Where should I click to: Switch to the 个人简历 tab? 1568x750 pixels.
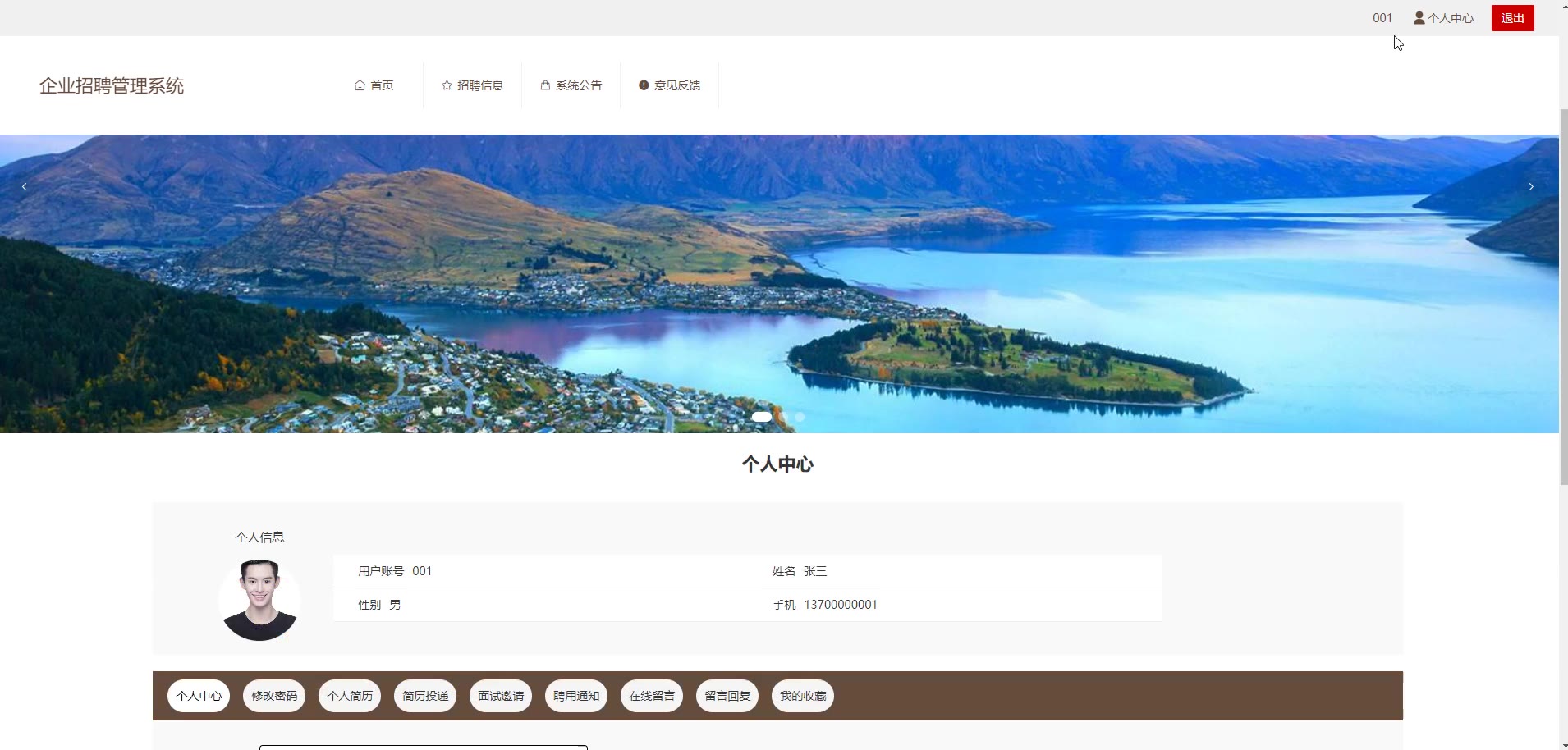pos(350,696)
